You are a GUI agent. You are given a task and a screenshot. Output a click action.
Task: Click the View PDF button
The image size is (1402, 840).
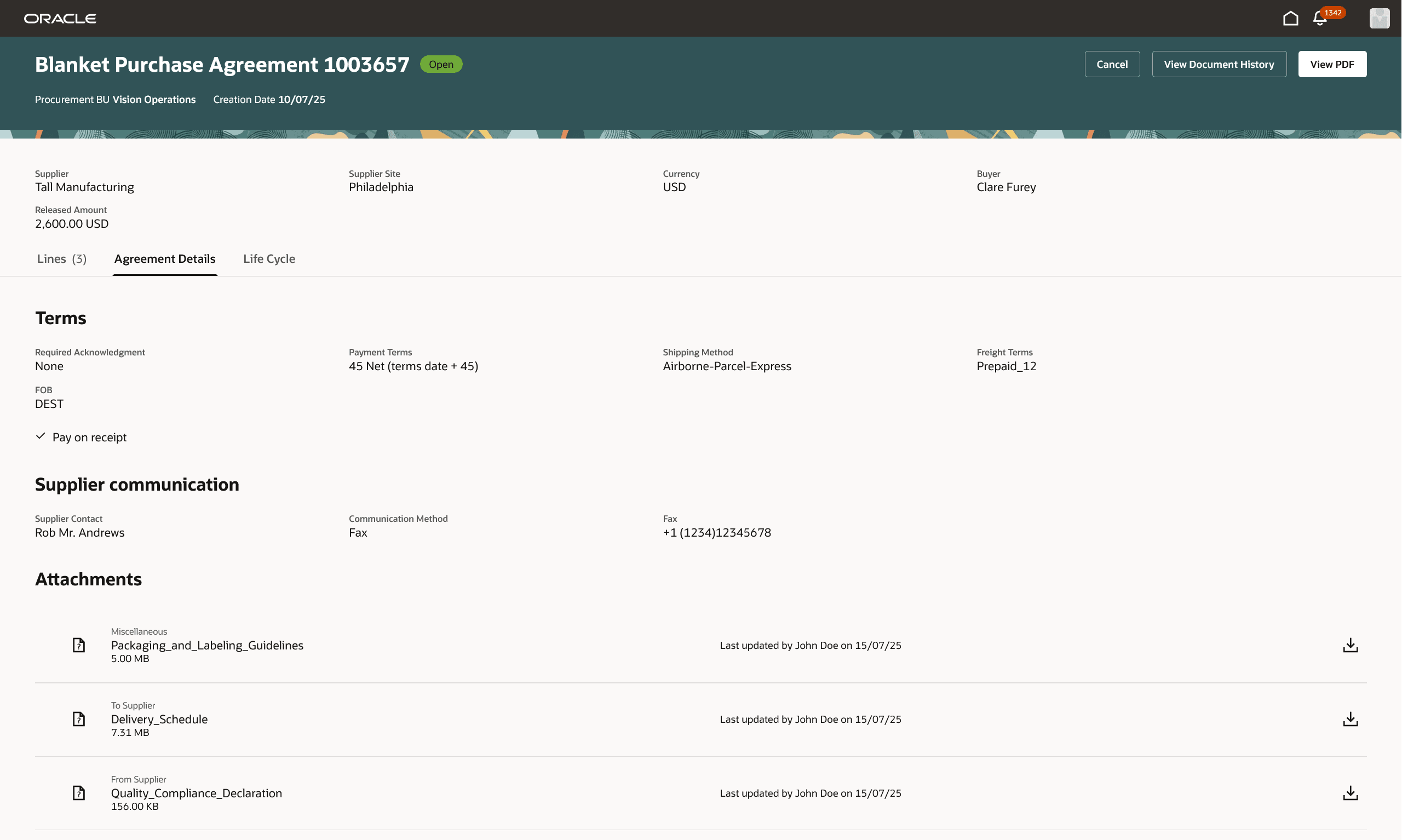[1332, 64]
